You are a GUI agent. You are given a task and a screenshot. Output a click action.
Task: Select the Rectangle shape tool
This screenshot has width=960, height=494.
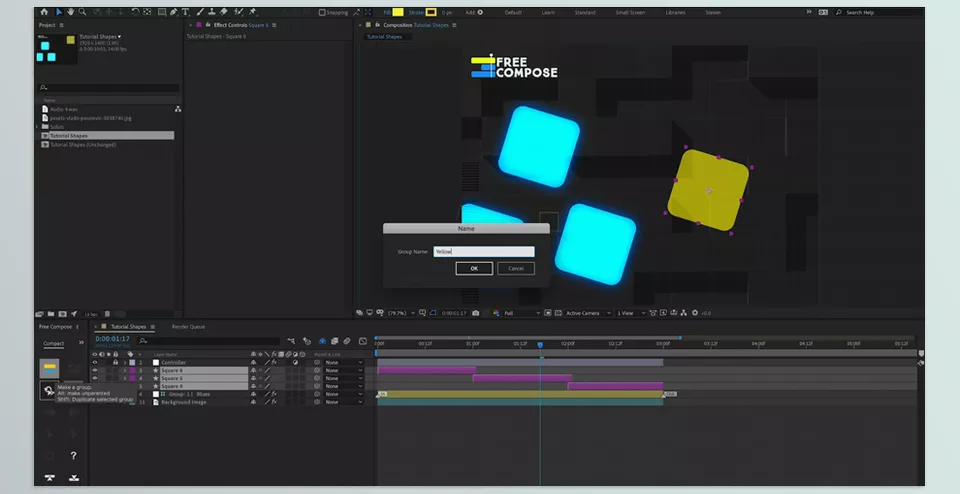pyautogui.click(x=162, y=12)
